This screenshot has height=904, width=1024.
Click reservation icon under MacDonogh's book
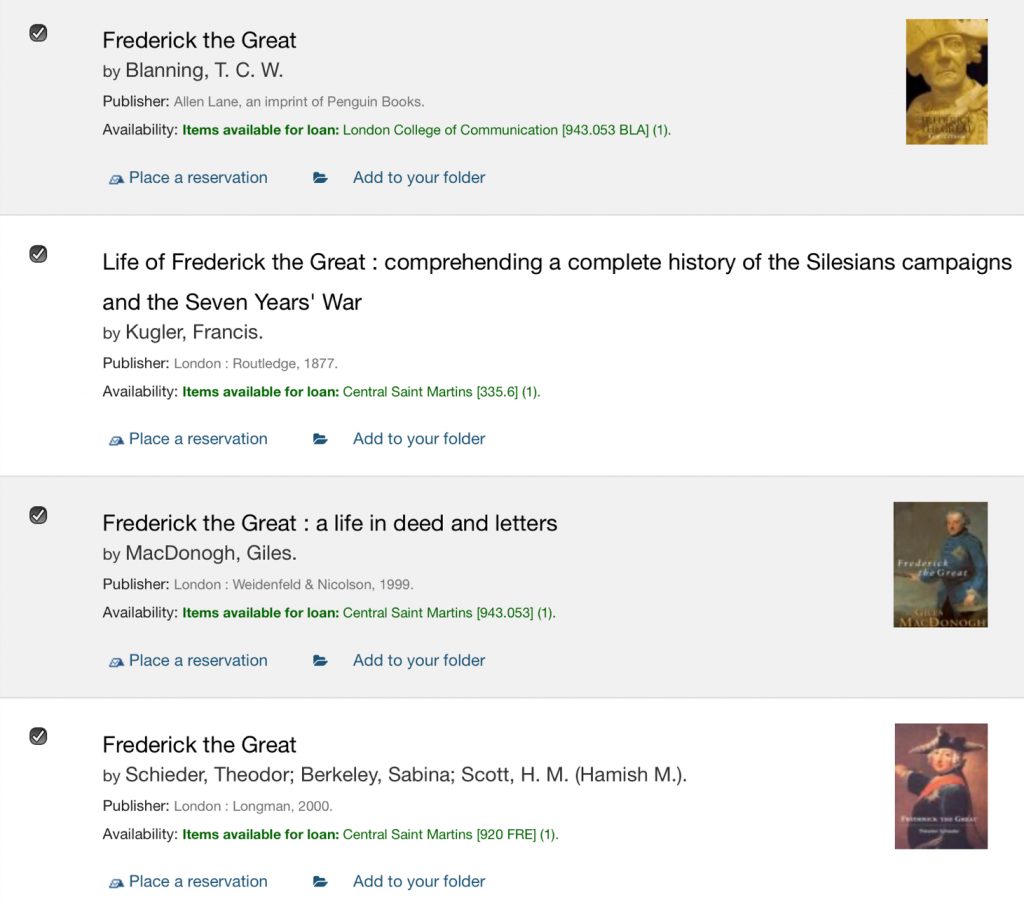[x=116, y=662]
